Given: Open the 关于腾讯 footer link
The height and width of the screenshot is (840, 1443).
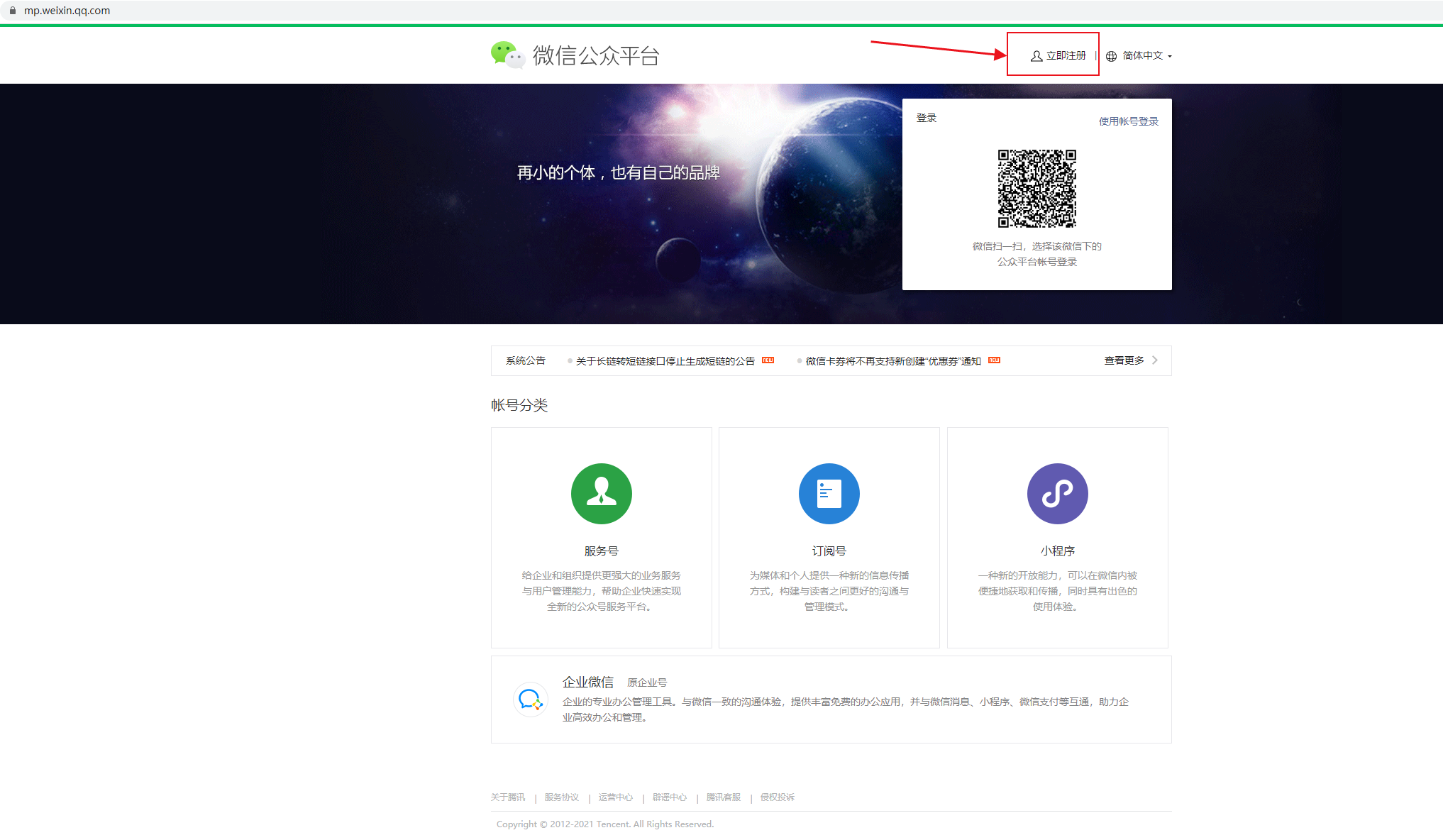Looking at the screenshot, I should (x=508, y=797).
